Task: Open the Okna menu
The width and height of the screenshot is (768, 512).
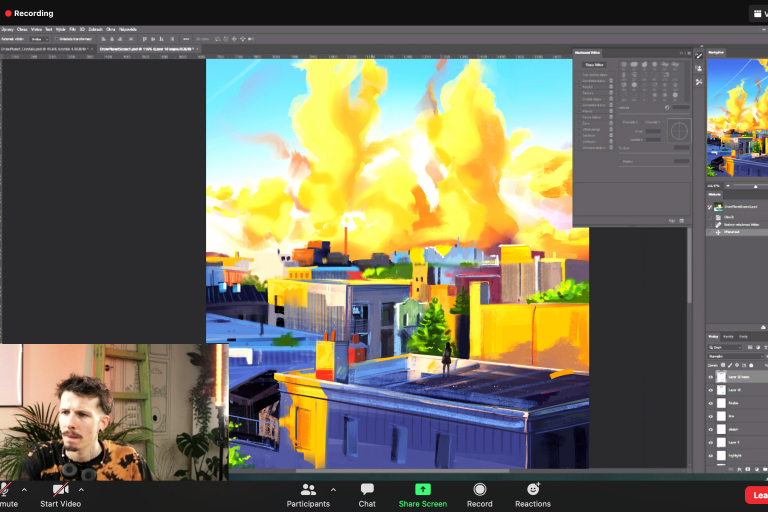Action: coord(111,29)
